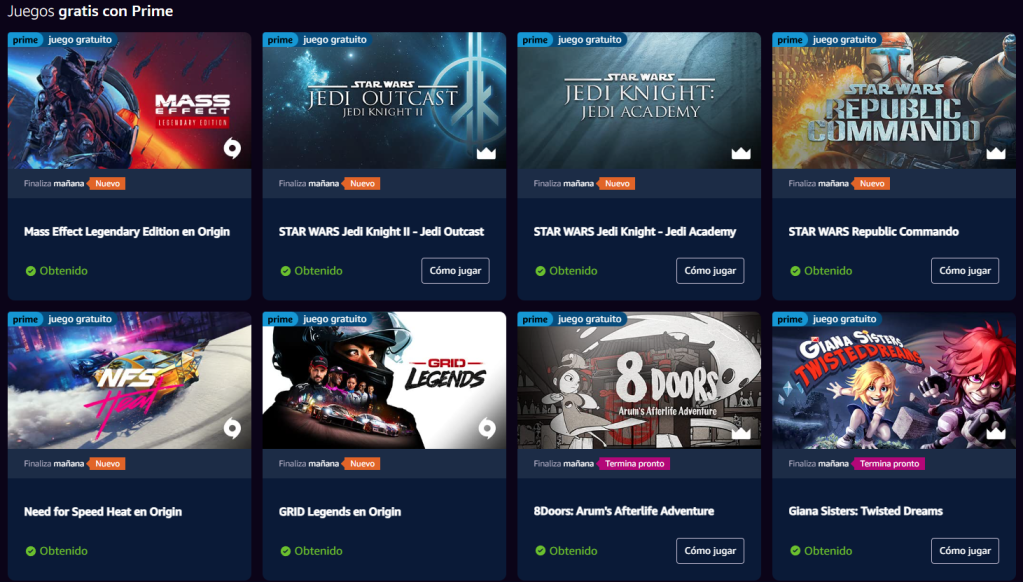Click Cómo jugar for Jedi Academy

click(710, 271)
